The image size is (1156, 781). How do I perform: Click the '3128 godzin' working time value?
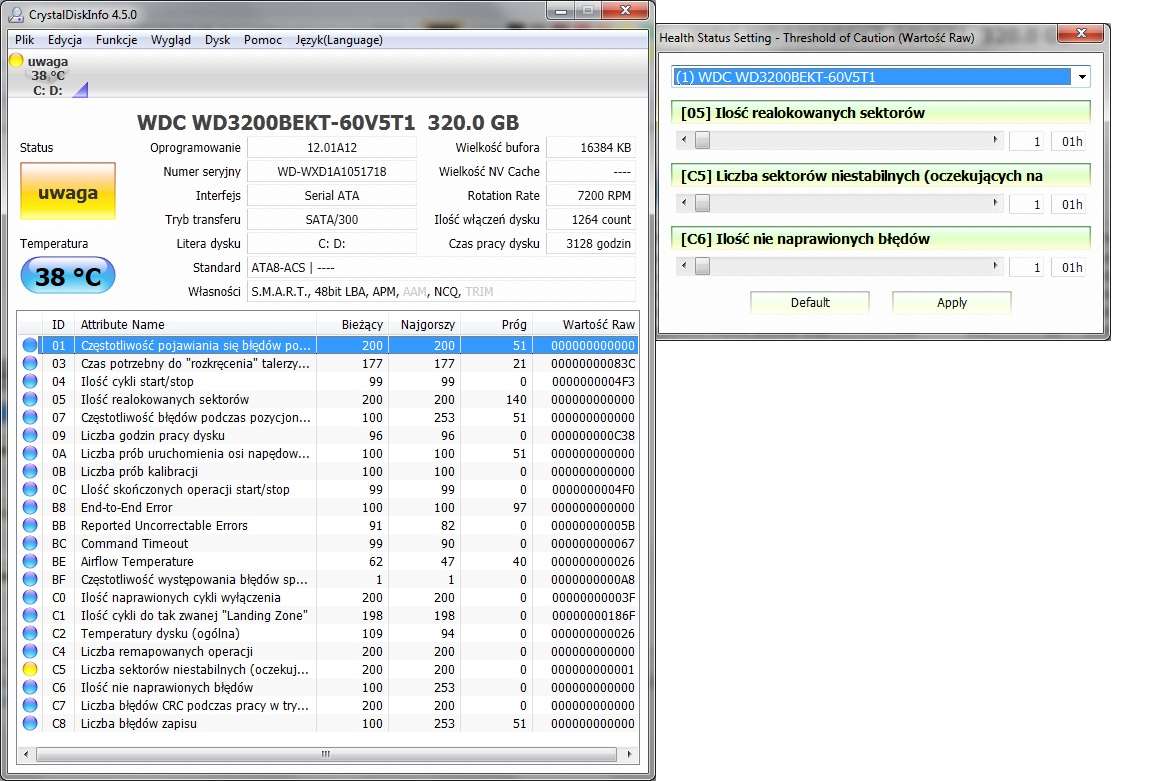tap(591, 243)
